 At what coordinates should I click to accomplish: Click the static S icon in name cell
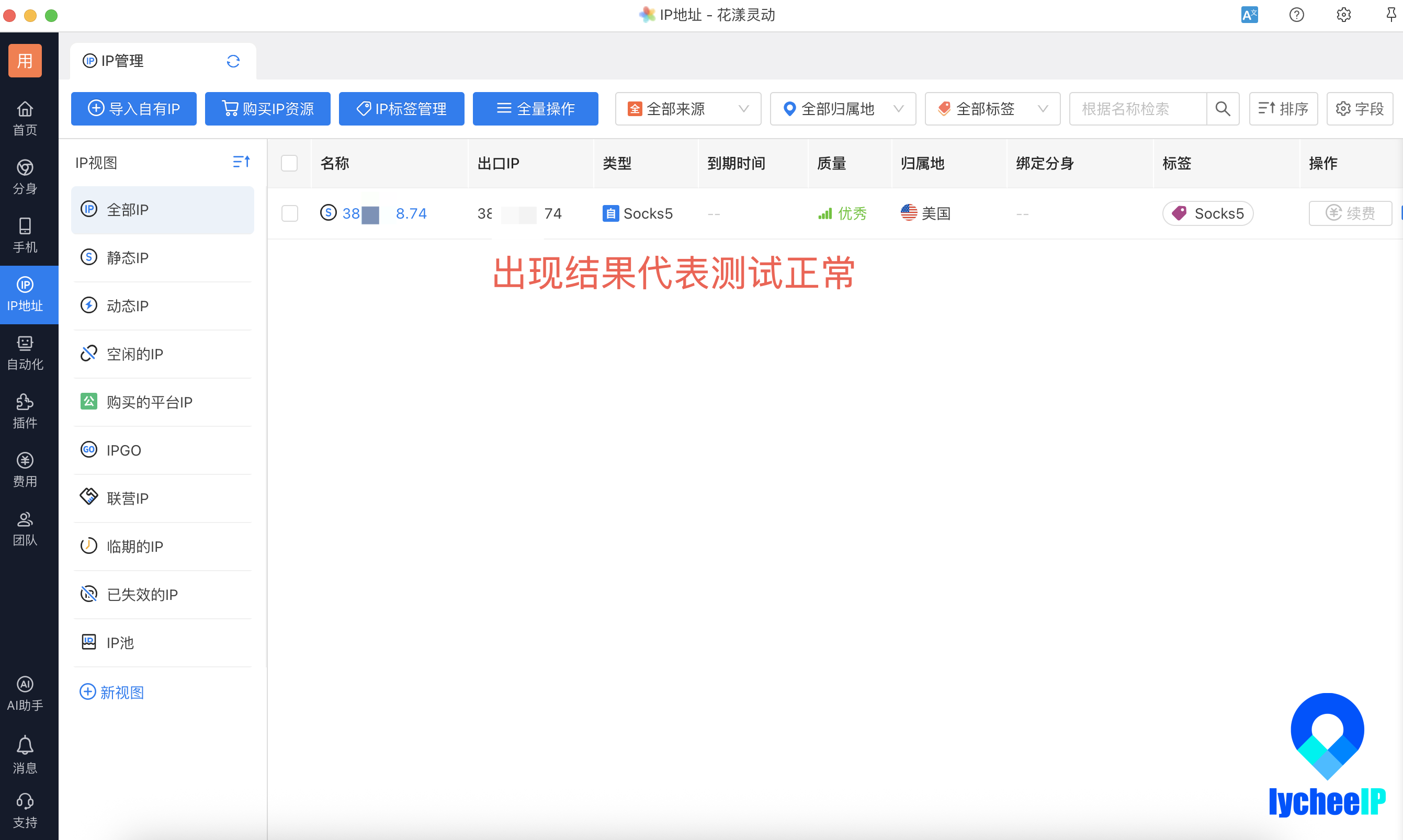pyautogui.click(x=328, y=213)
